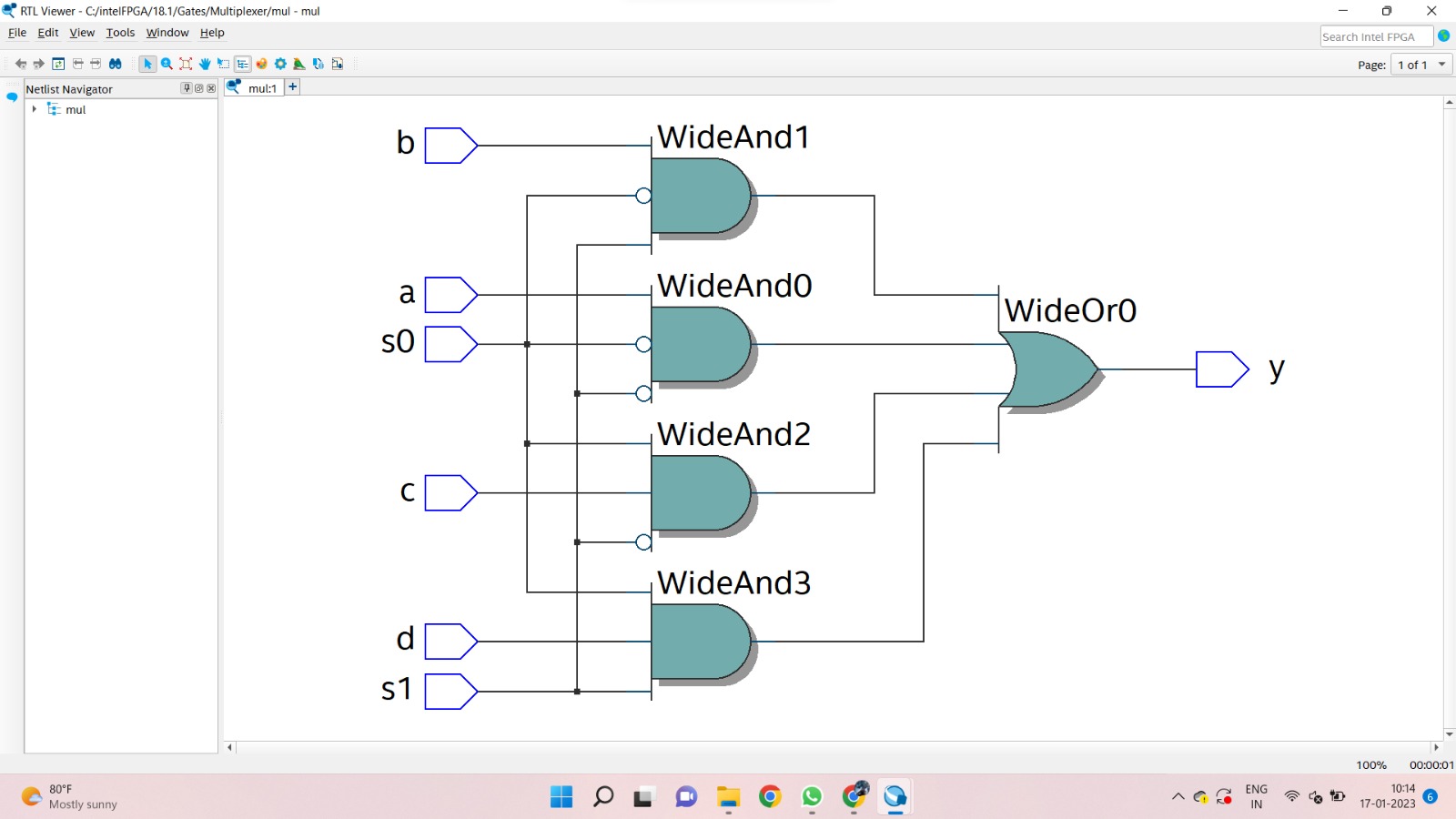Close the Netlist Navigator panel
This screenshot has height=819, width=1456.
click(211, 88)
